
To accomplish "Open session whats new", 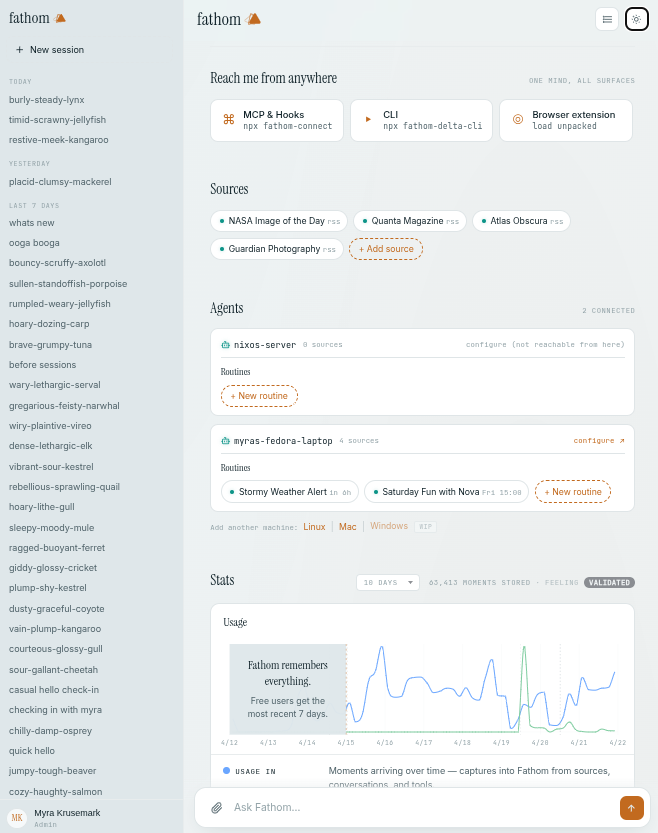I will (x=32, y=223).
